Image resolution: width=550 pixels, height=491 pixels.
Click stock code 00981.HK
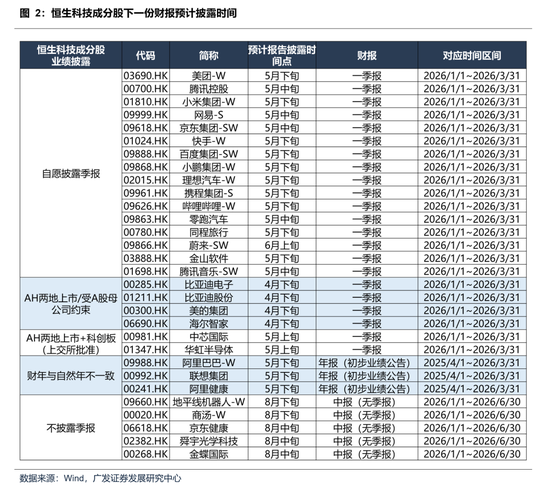[146, 337]
